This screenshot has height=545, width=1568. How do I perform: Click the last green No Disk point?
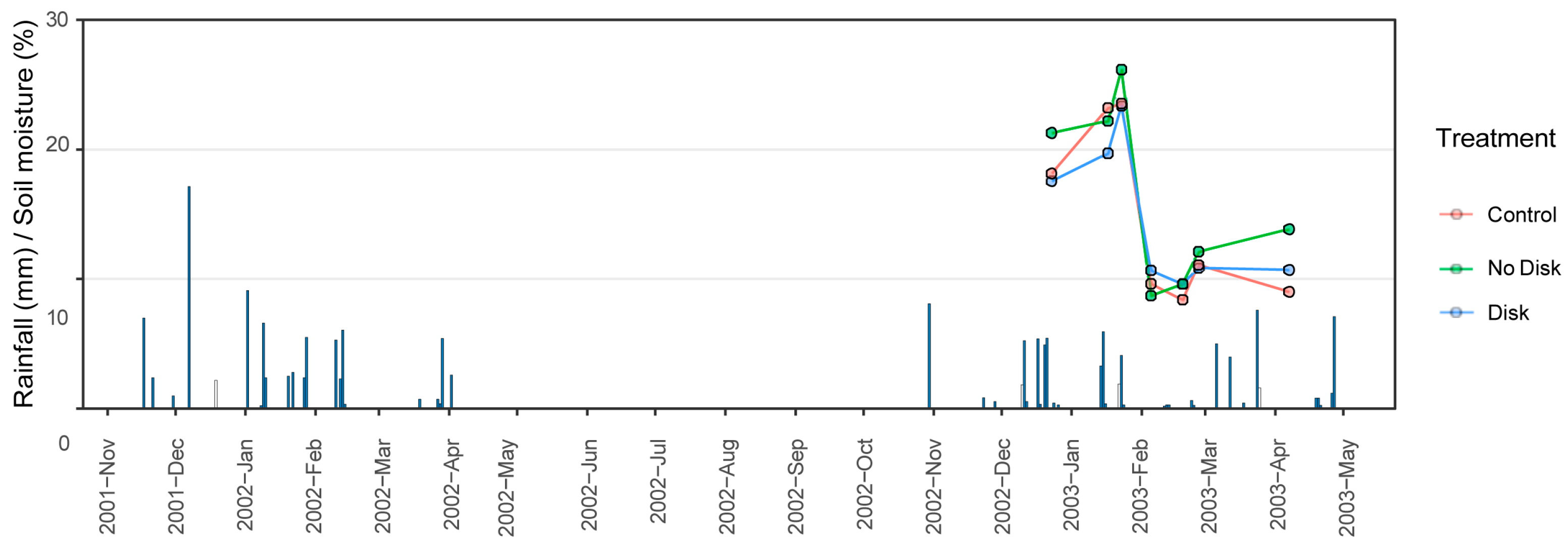(x=1289, y=229)
